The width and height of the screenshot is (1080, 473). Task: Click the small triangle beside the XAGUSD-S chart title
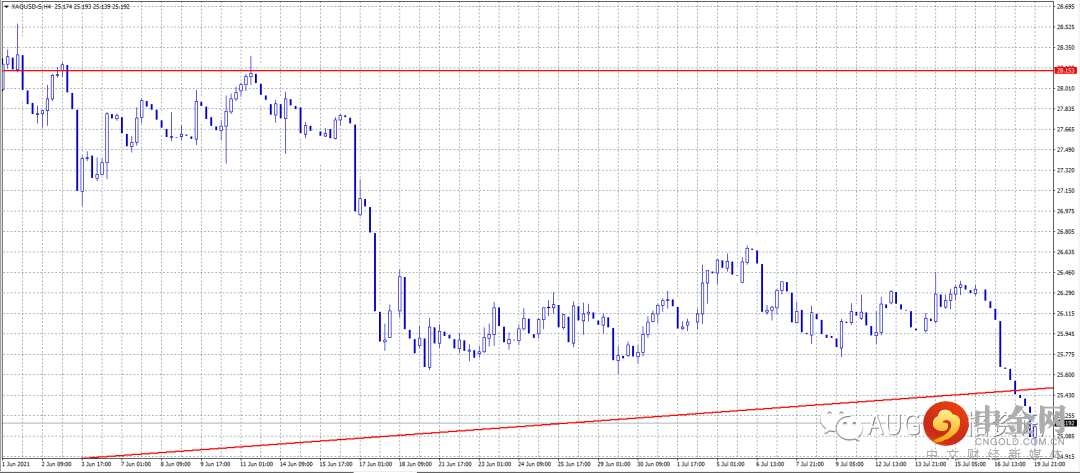(x=6, y=6)
